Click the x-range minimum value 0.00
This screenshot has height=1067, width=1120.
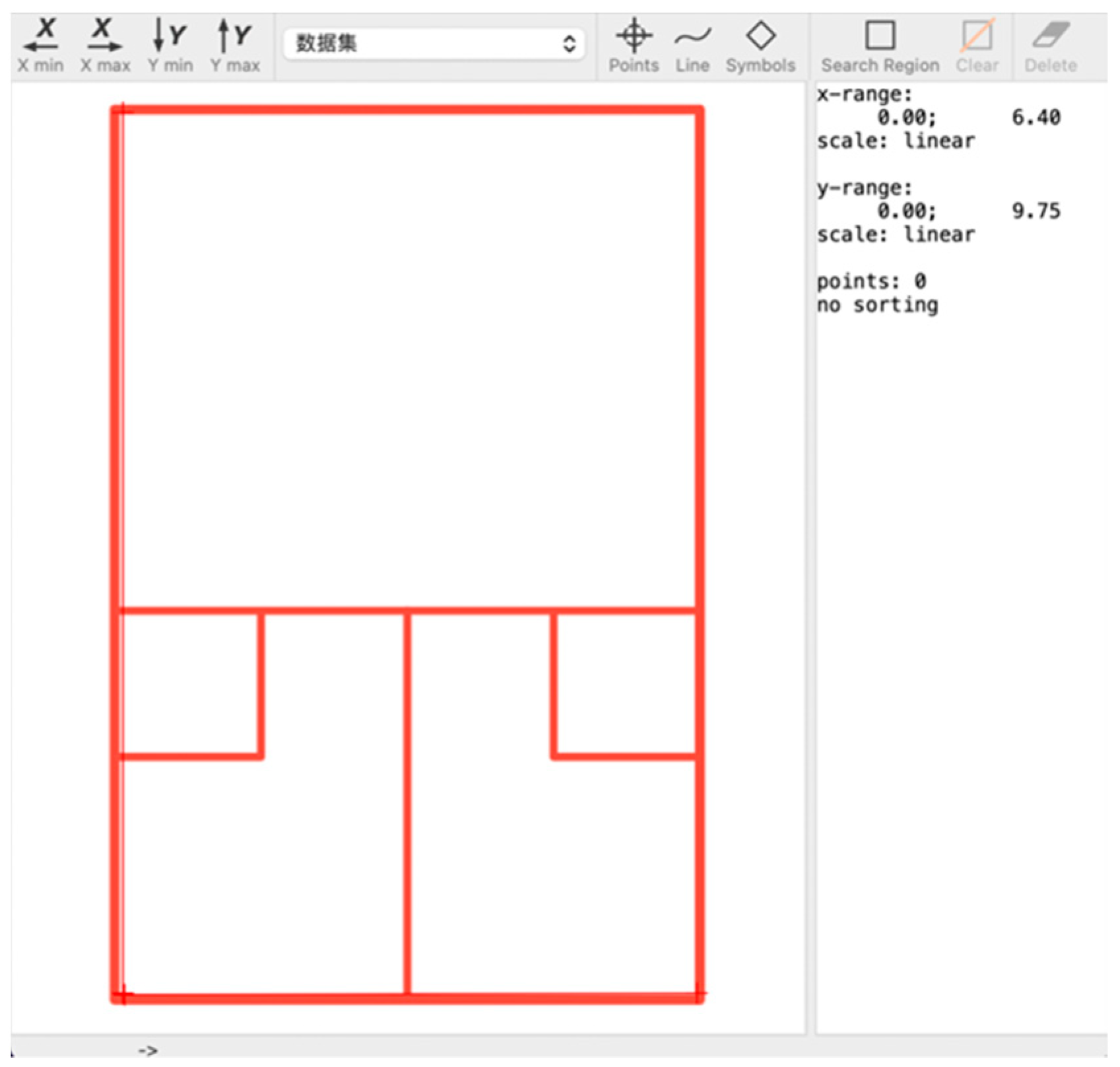[x=906, y=118]
